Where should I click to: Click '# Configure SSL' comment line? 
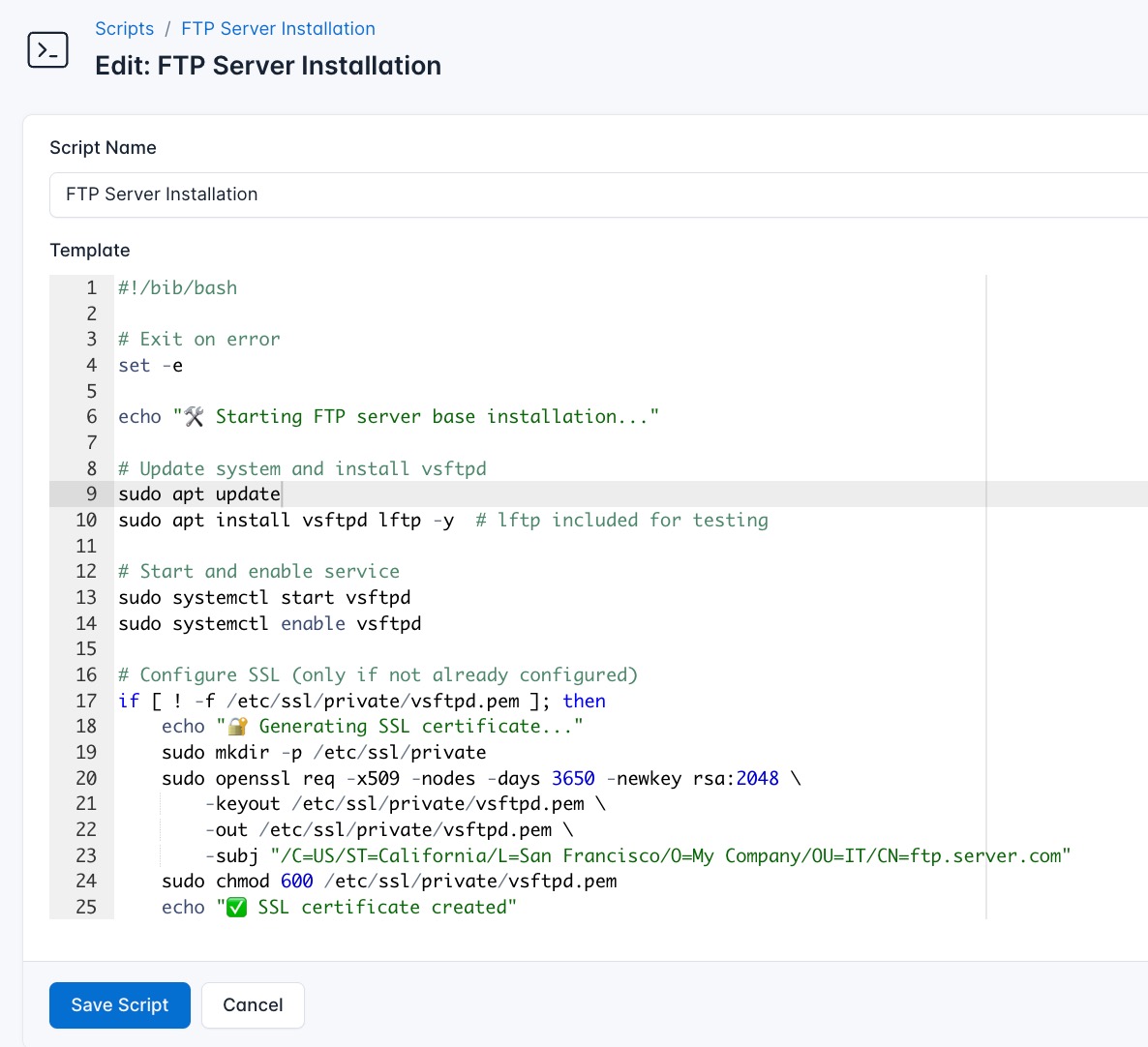378,674
